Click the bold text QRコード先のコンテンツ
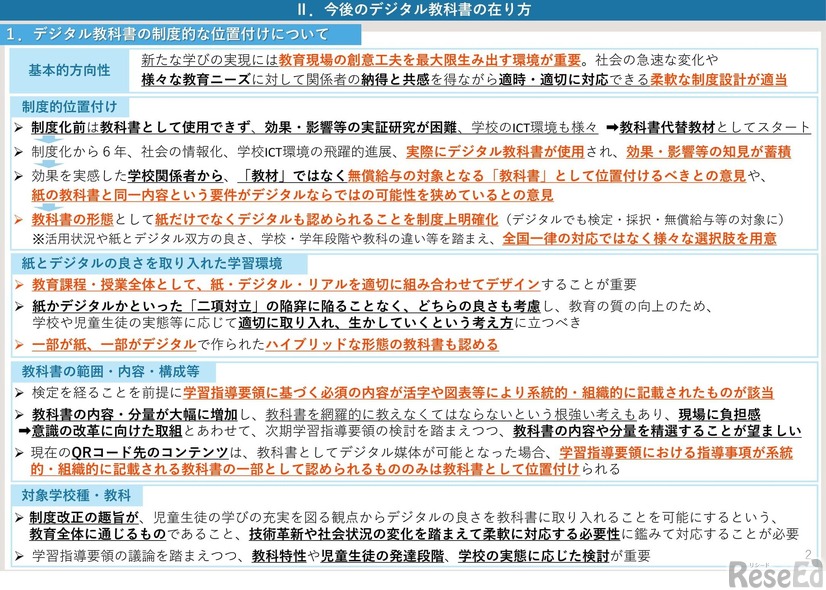Viewport: 826px width, 590px height. point(150,453)
